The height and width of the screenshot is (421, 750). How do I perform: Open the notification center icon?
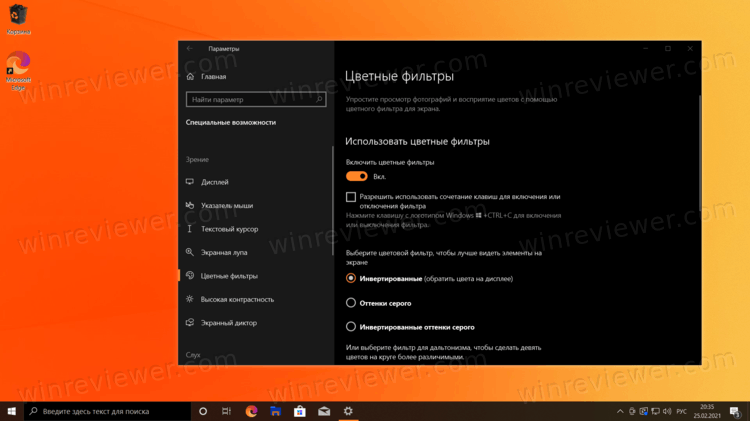735,411
